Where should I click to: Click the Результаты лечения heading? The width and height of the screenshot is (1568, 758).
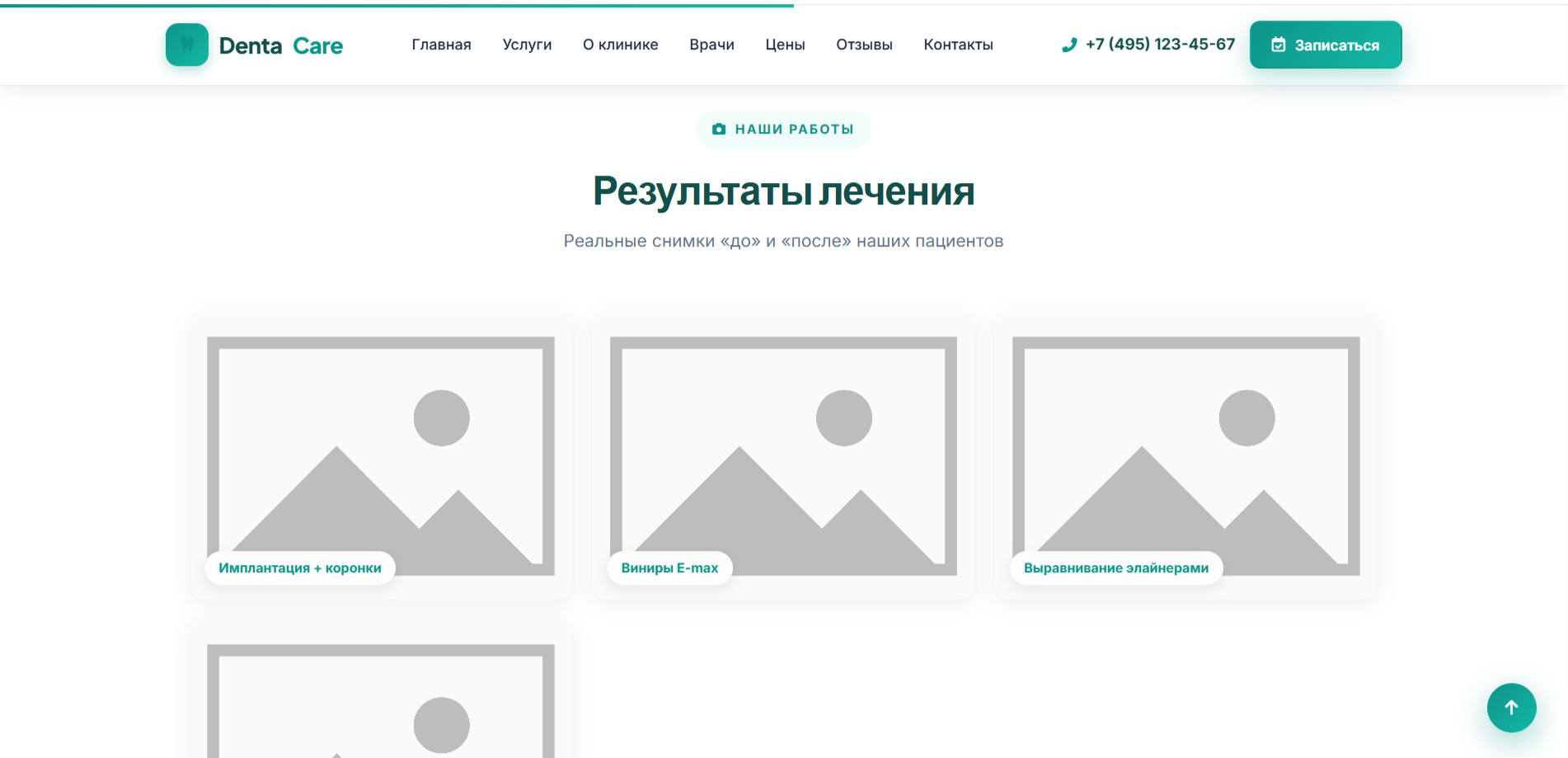click(784, 191)
